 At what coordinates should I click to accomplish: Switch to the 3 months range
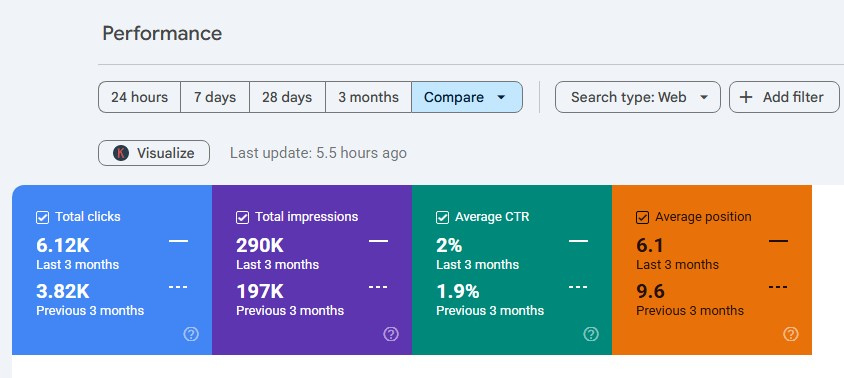[368, 97]
